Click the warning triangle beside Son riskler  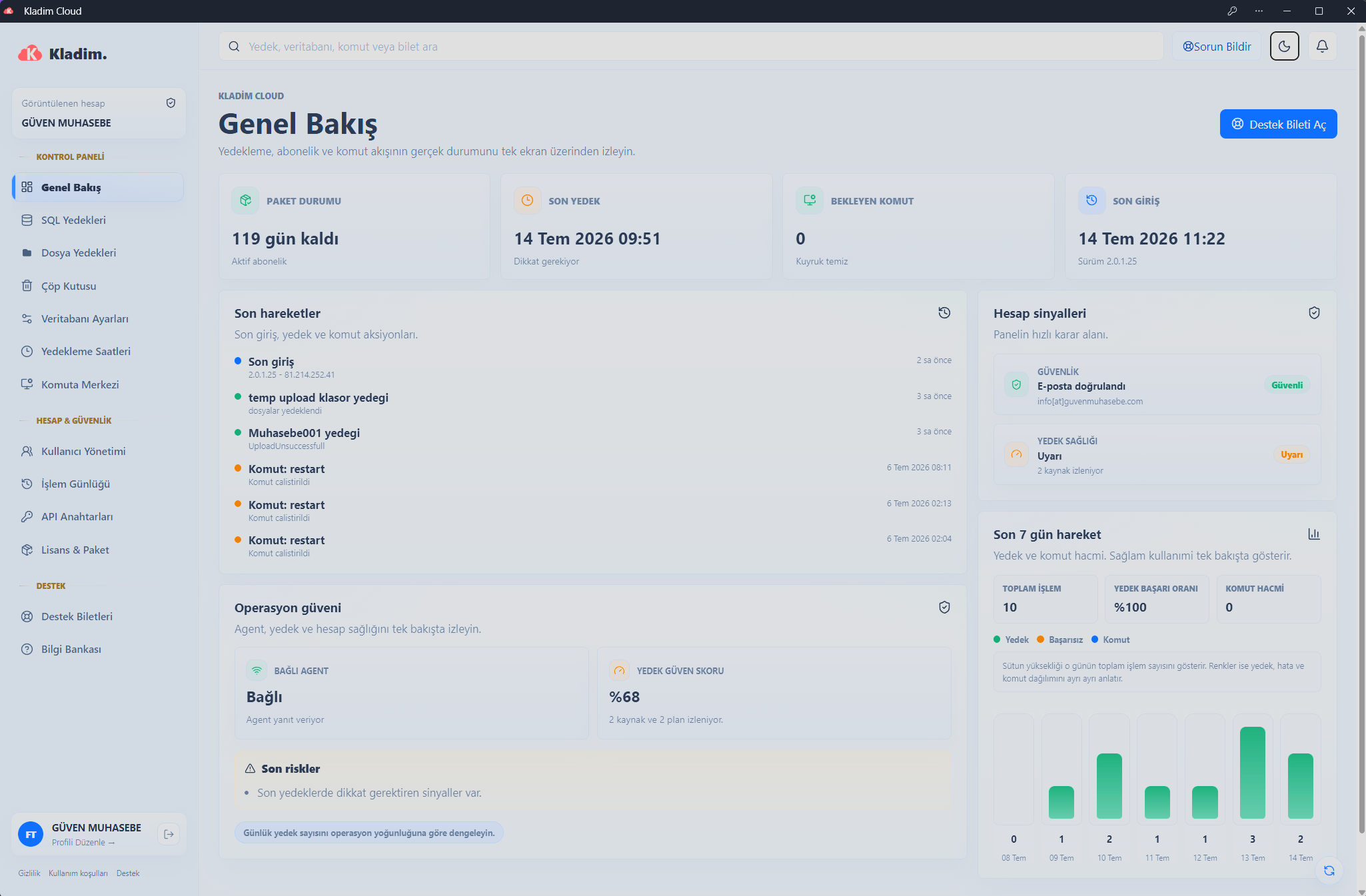250,769
